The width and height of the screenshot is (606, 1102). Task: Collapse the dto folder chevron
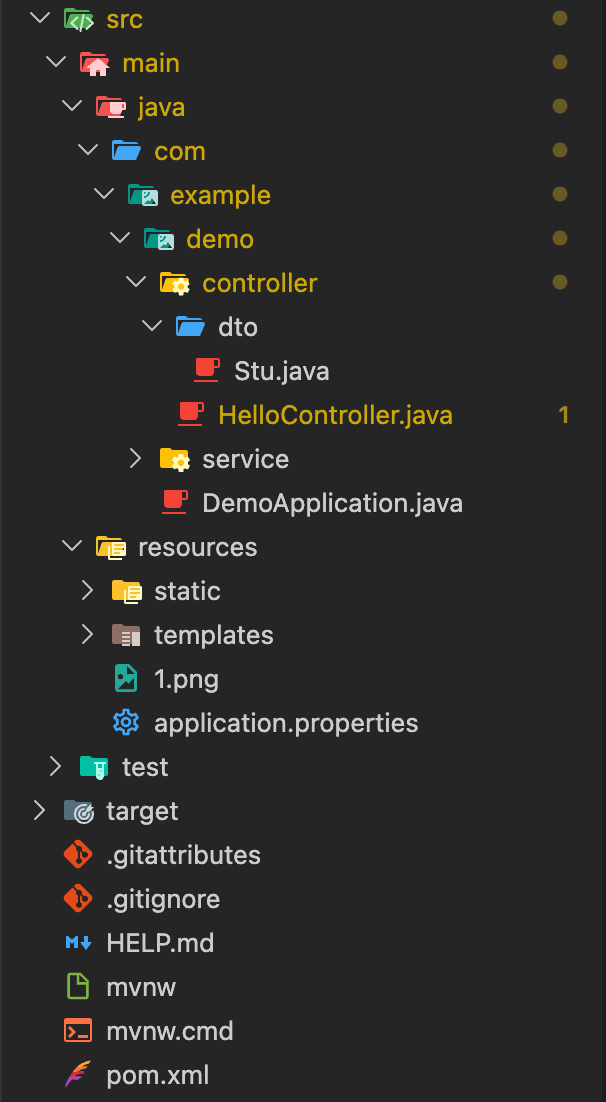pyautogui.click(x=151, y=327)
